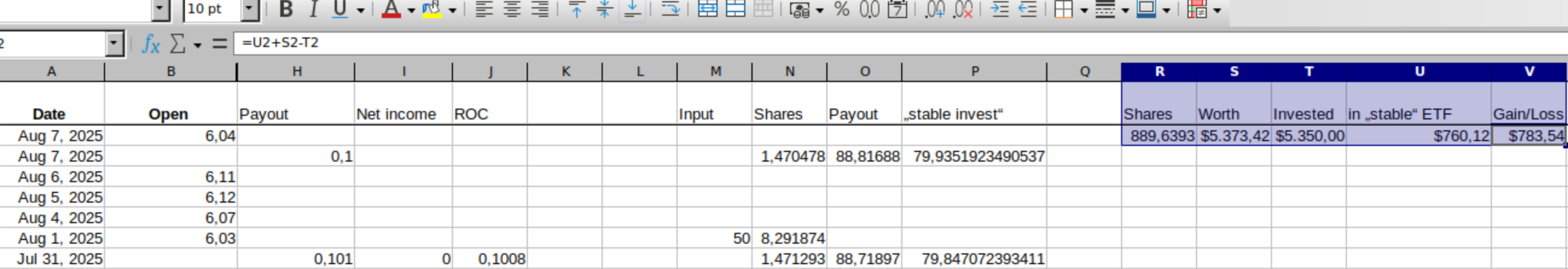Select the Net income header cell
The width and height of the screenshot is (1568, 269).
tap(403, 103)
